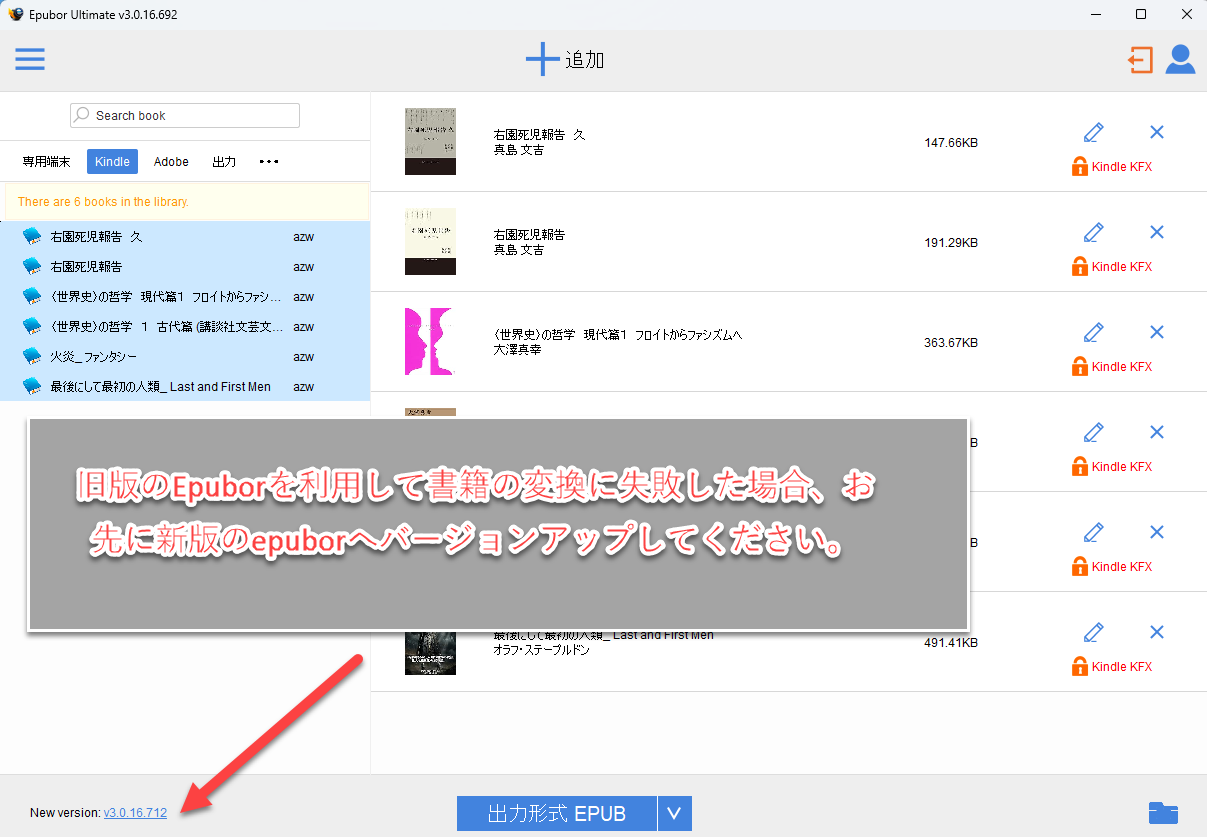Remove the 363.67KB book with X
Viewport: 1208px width, 837px height.
pos(1157,332)
